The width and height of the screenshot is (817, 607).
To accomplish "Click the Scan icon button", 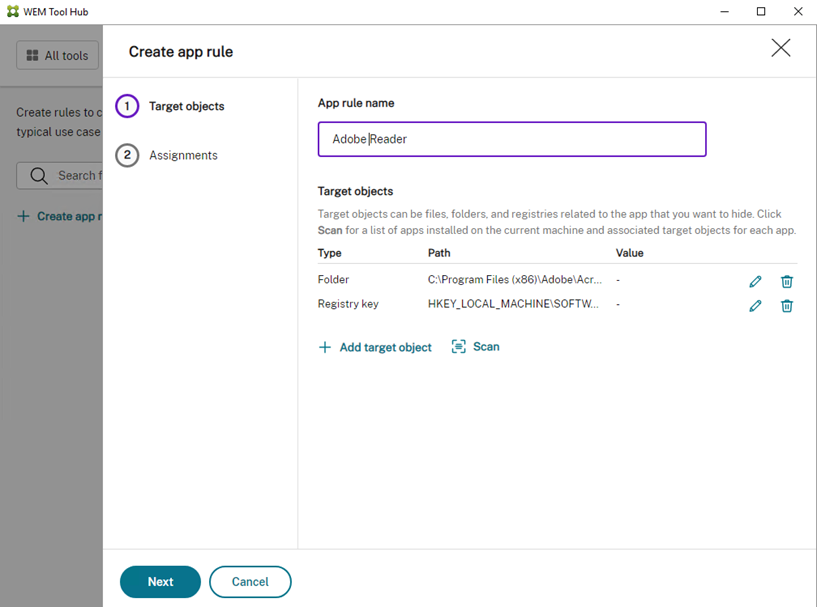I will [459, 347].
